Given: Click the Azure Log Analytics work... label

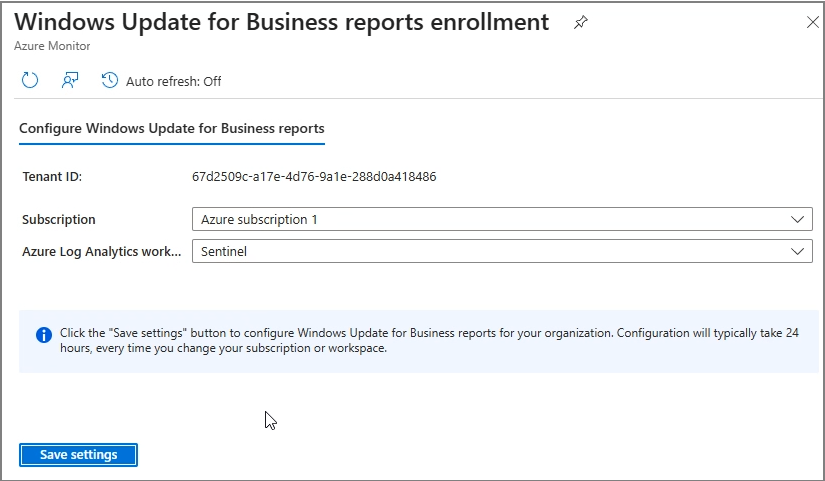Looking at the screenshot, I should coord(102,252).
